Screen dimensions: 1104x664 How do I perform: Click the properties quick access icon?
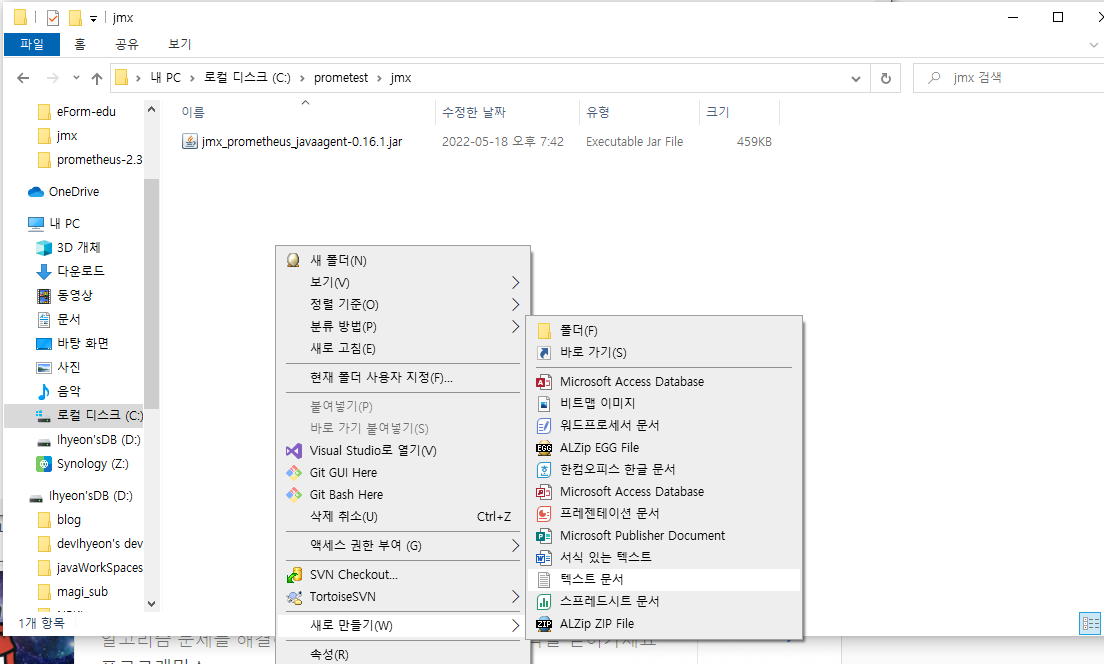click(x=53, y=18)
